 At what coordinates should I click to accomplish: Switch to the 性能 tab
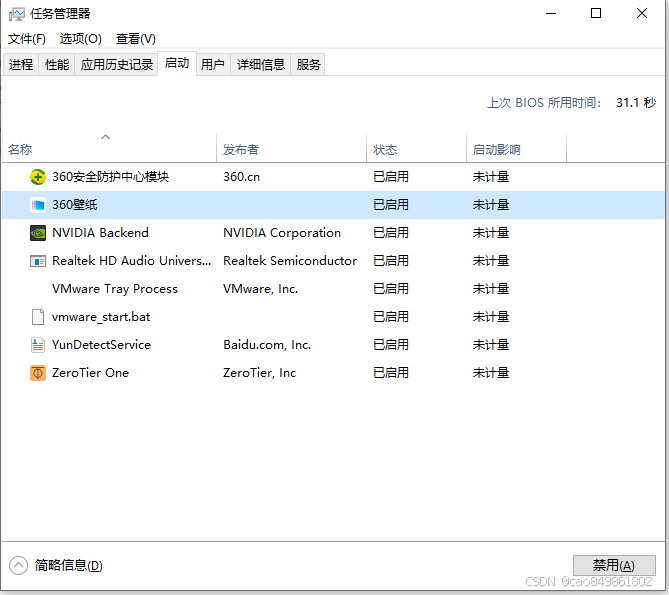(x=57, y=65)
